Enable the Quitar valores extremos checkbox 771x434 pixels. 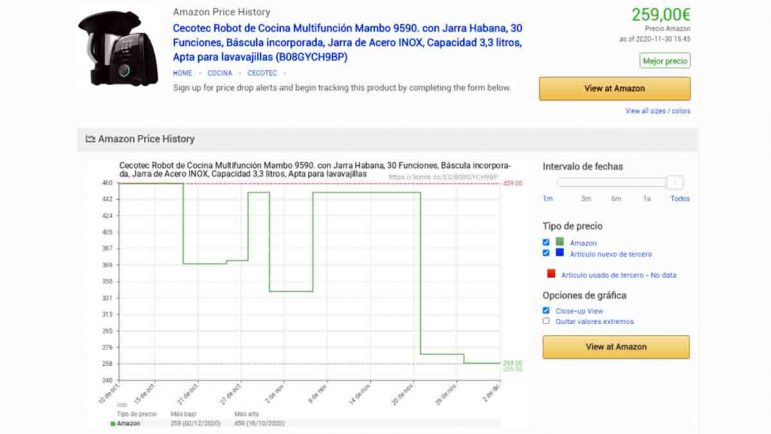tap(546, 321)
